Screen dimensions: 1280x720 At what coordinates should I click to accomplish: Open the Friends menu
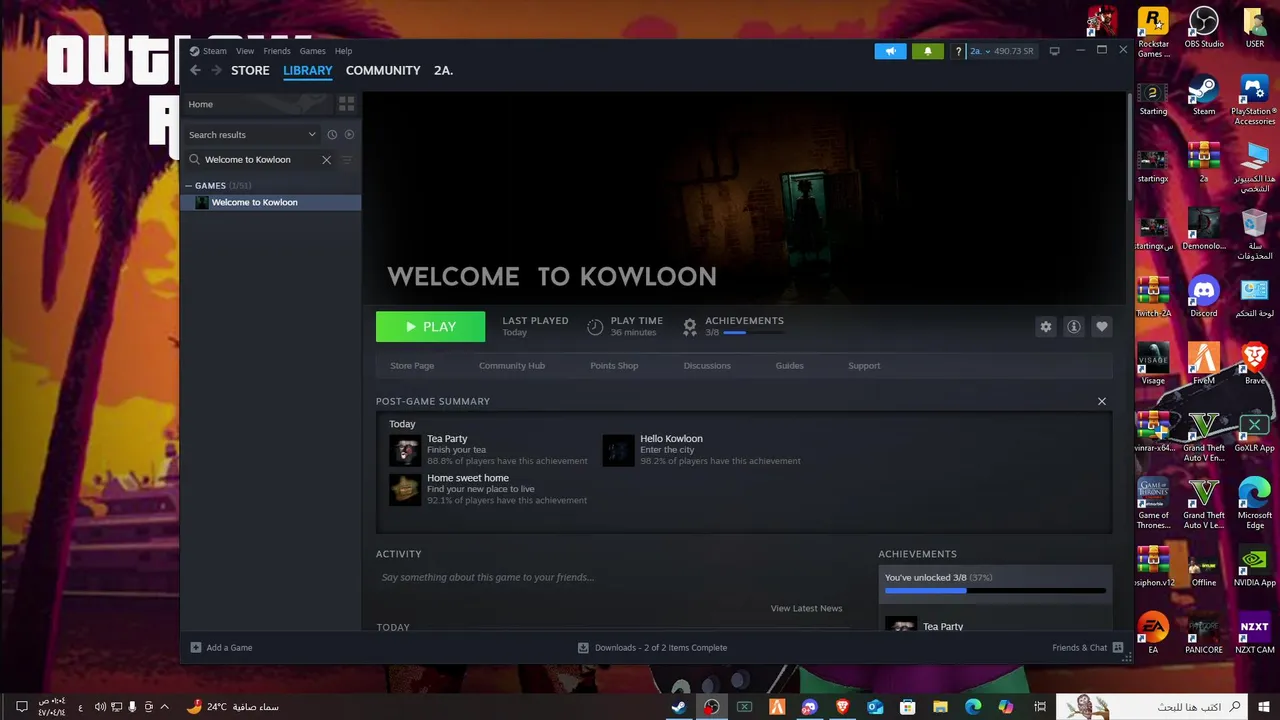pos(277,51)
